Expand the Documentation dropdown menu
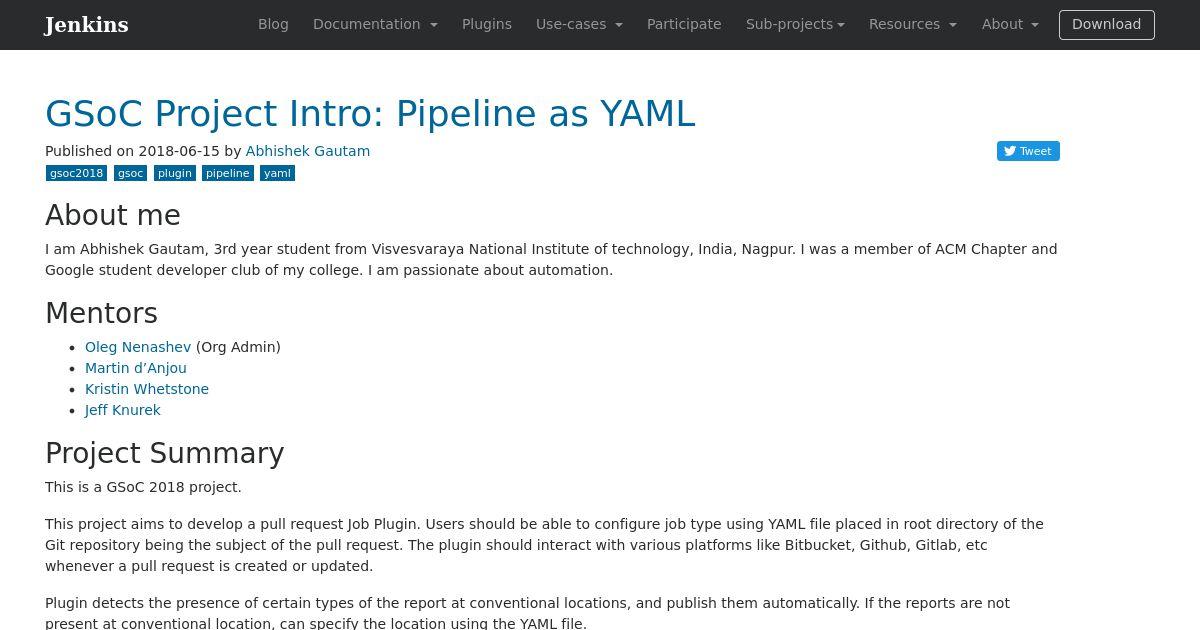 point(375,24)
